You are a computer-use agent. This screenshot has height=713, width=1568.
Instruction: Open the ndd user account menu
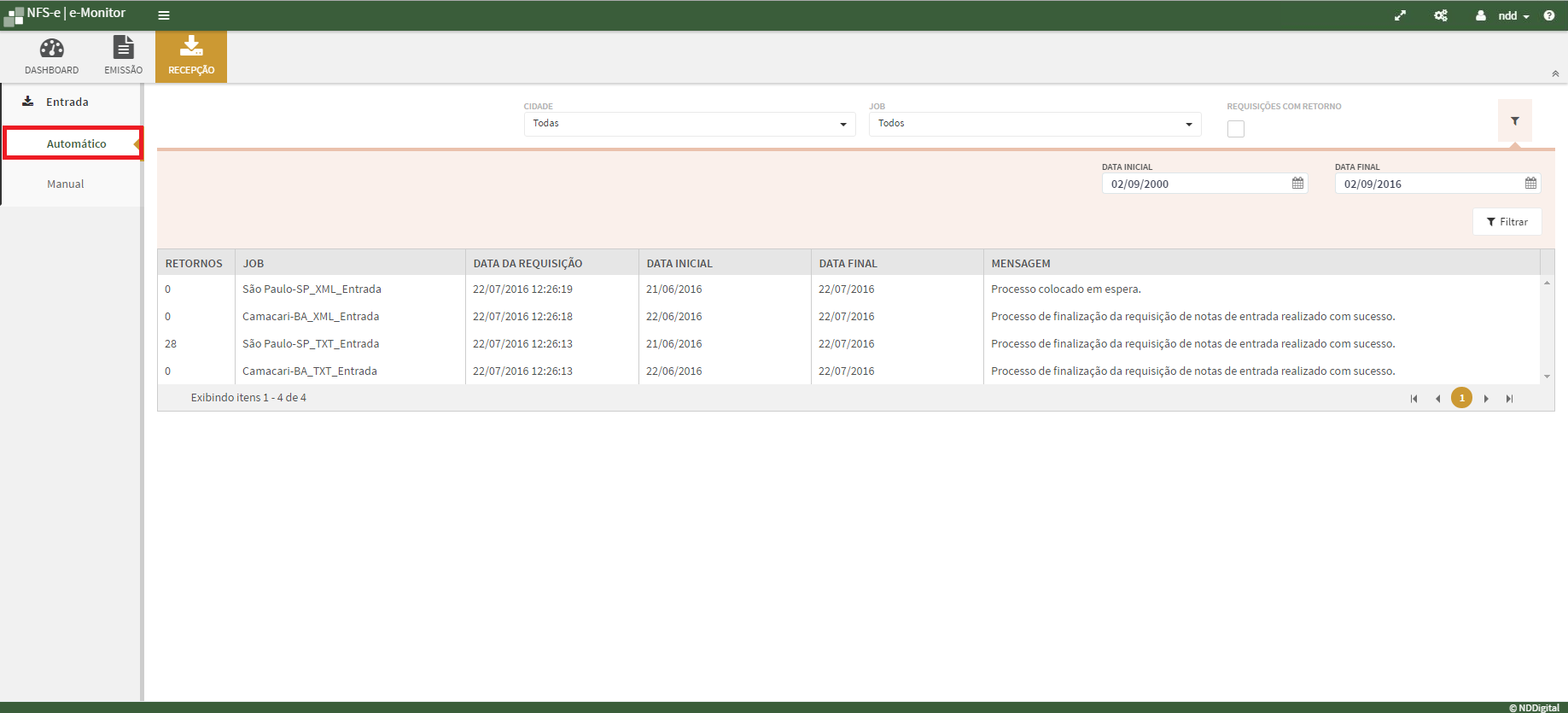1507,15
